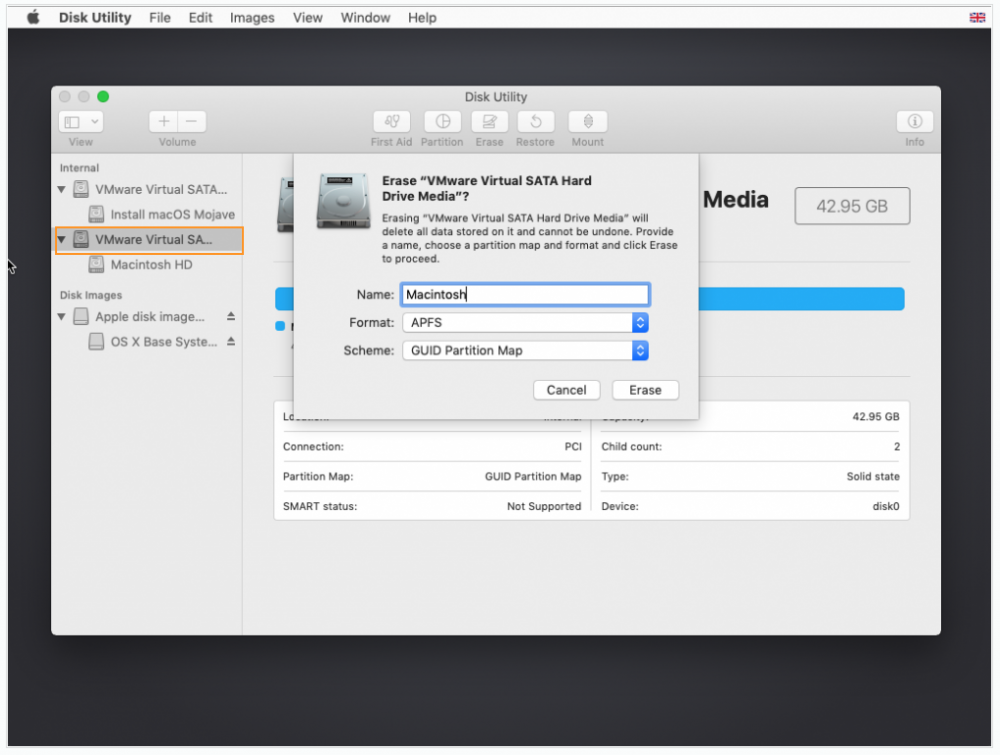Image resolution: width=1000 pixels, height=755 pixels.
Task: Open the Apple menu
Action: 33,17
